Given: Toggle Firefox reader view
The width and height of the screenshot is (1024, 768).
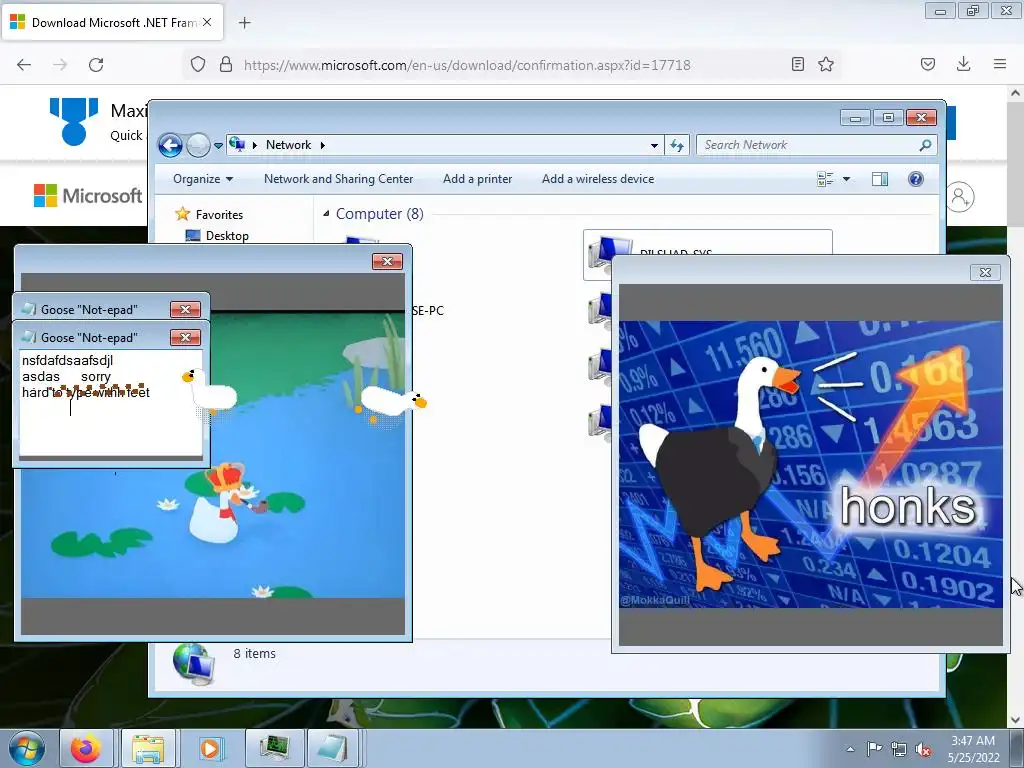Looking at the screenshot, I should pos(797,64).
